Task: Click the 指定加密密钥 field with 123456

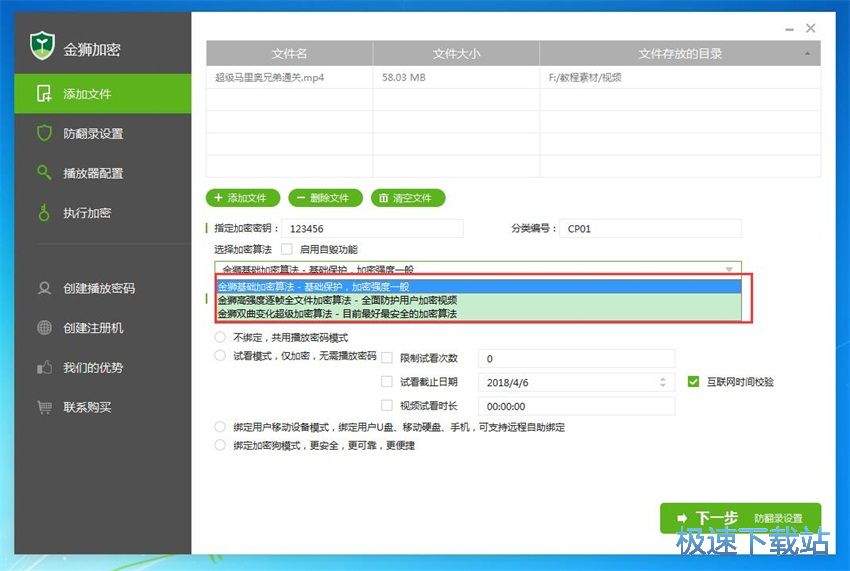Action: tap(372, 228)
